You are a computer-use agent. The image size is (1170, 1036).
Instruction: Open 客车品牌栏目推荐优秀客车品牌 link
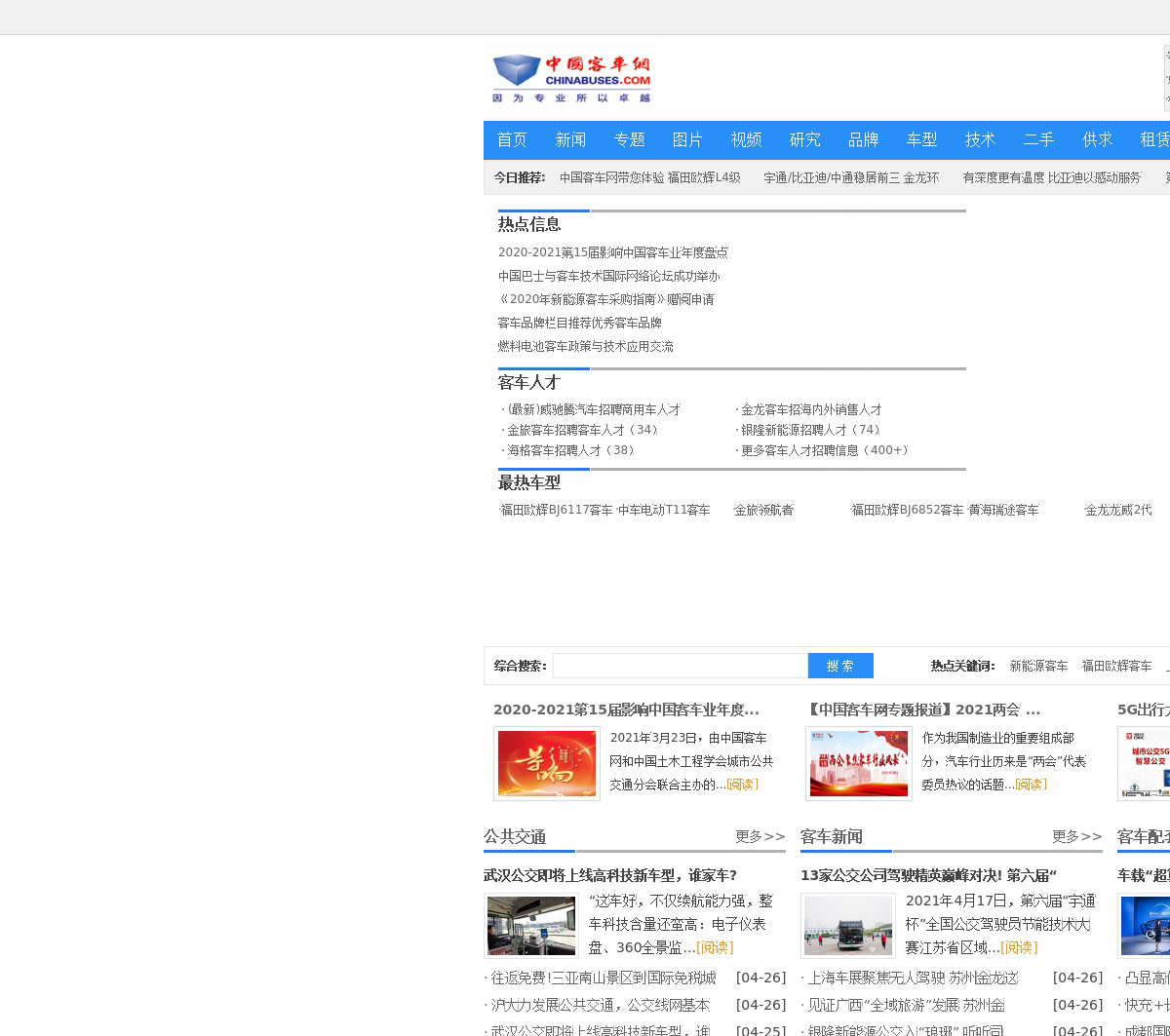point(580,323)
